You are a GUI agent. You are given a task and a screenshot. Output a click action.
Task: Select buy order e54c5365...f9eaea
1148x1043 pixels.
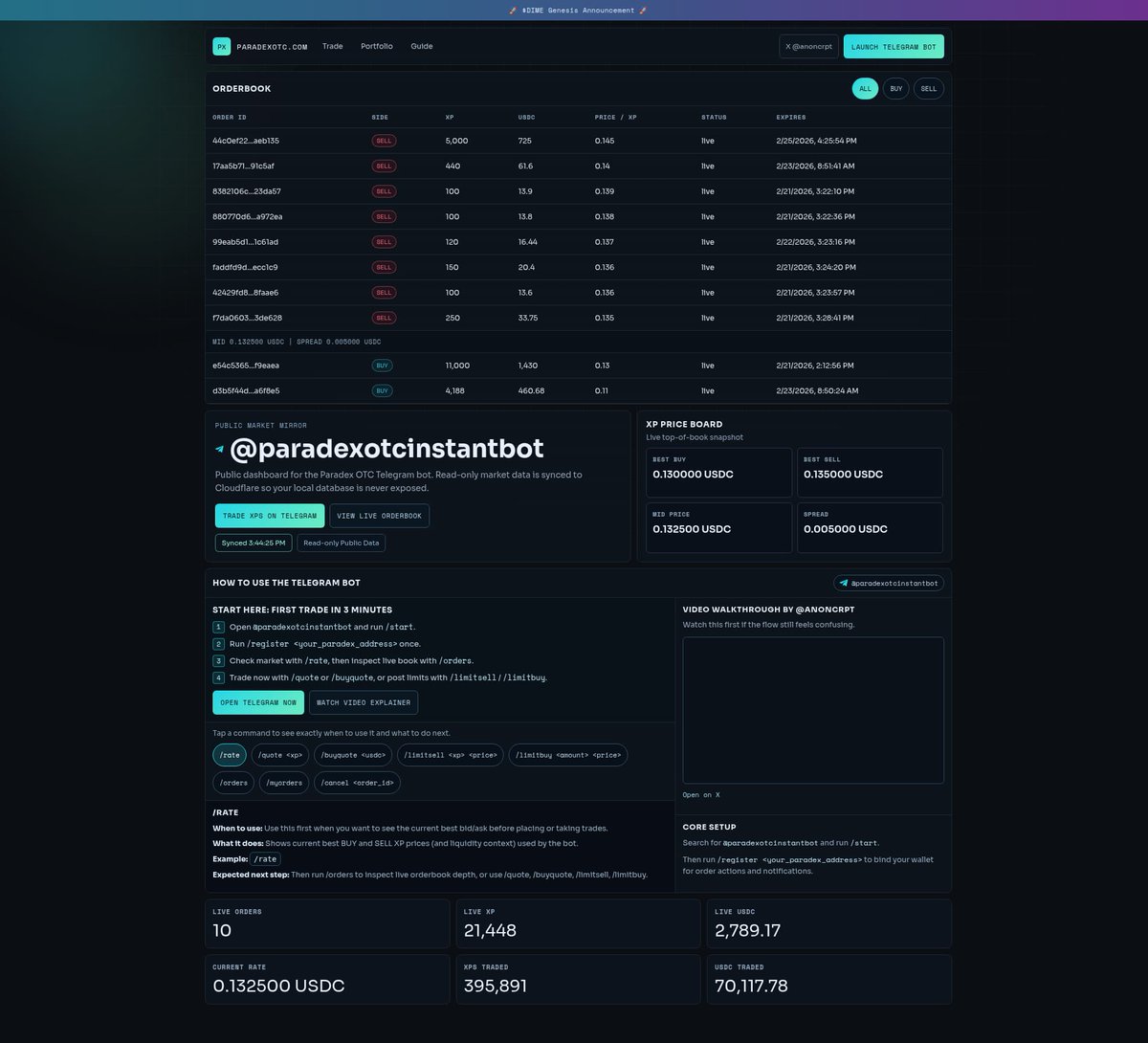click(x=578, y=366)
